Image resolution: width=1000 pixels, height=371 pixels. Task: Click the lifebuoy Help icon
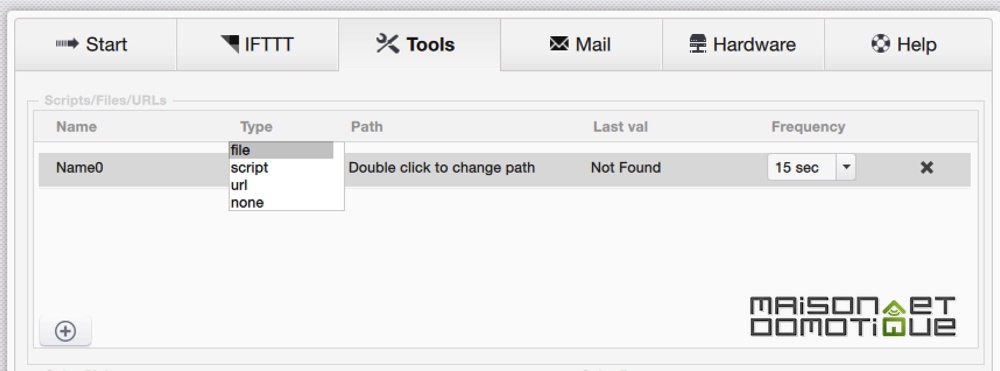[880, 44]
